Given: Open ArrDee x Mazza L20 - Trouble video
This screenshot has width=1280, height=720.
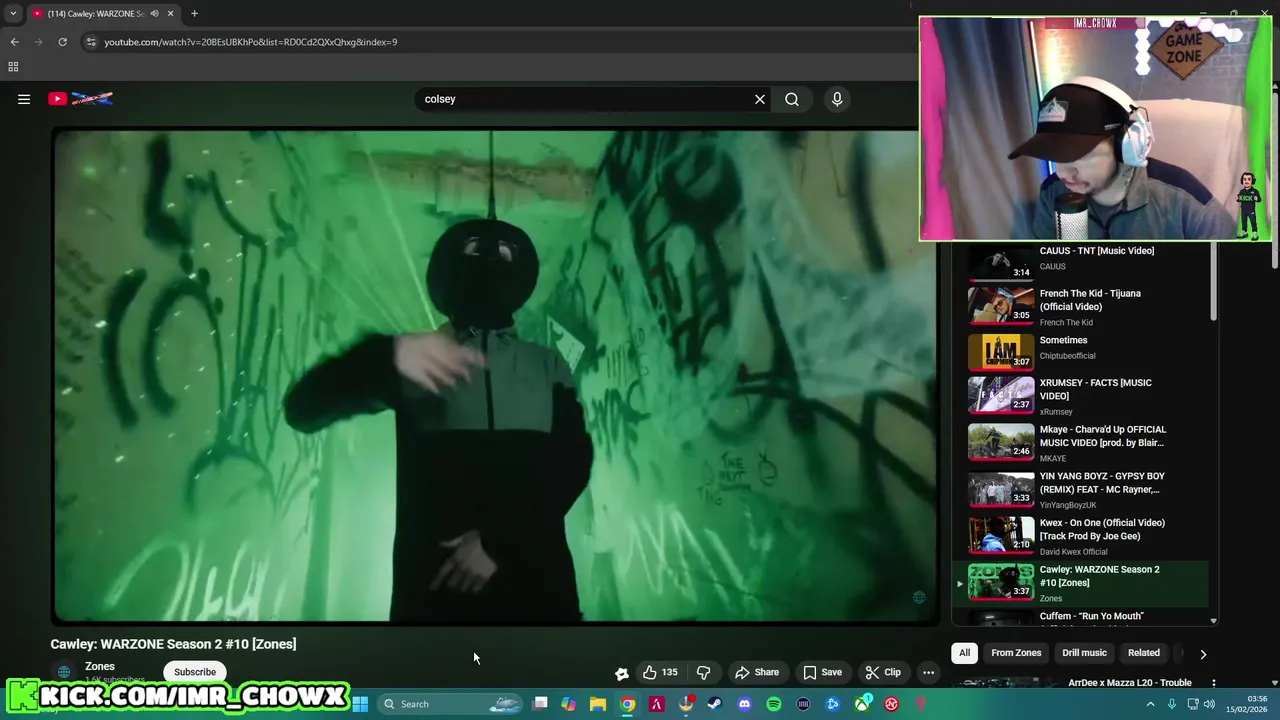Looking at the screenshot, I should click(1130, 683).
